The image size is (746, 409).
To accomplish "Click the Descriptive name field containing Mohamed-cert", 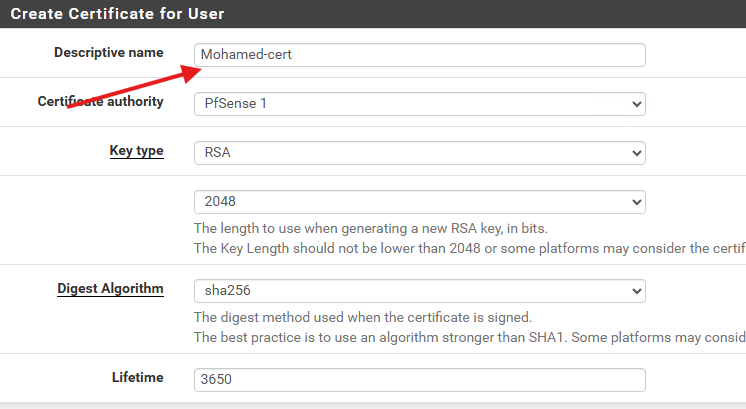I will click(x=420, y=55).
